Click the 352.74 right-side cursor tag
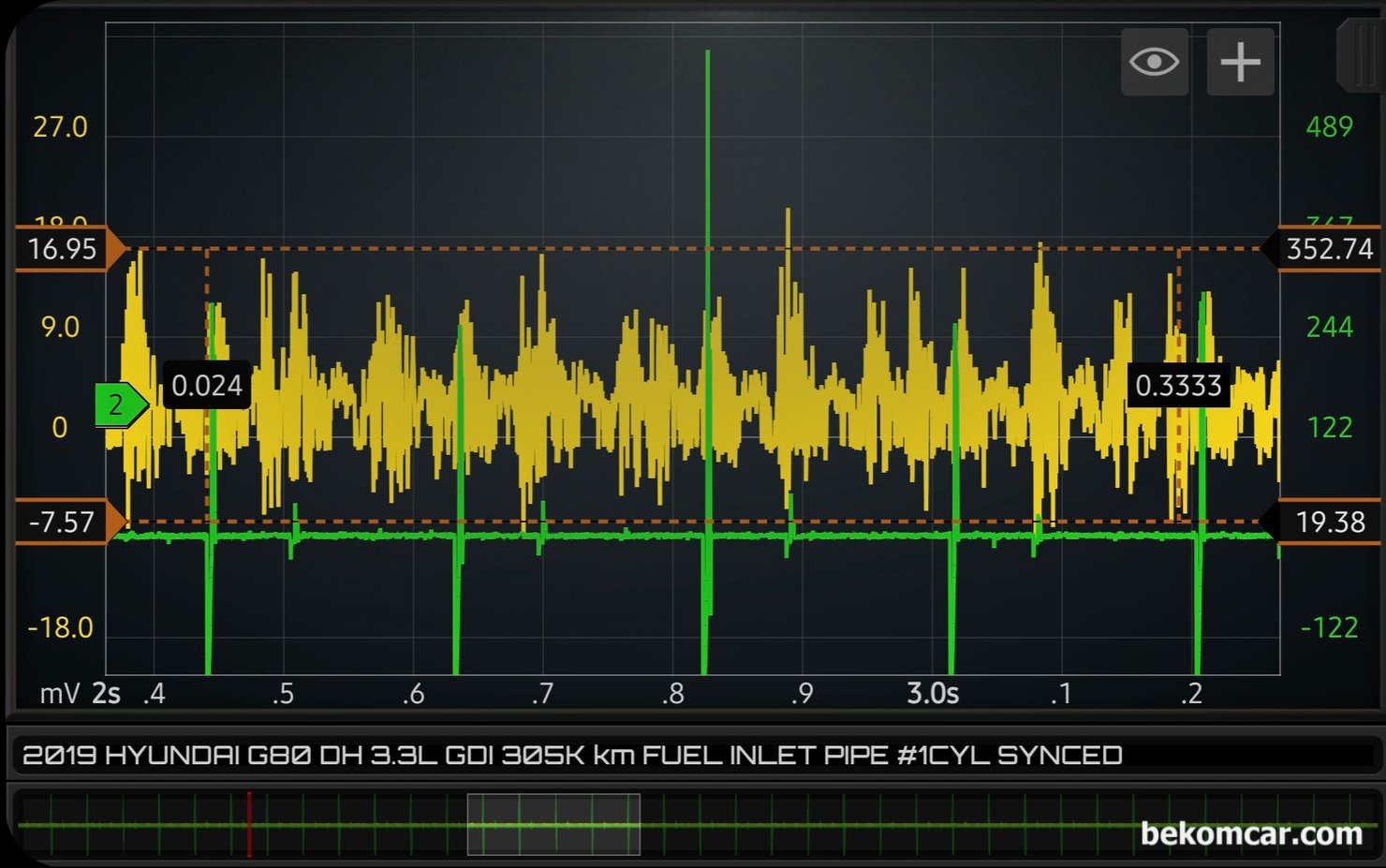Image resolution: width=1386 pixels, height=868 pixels. (x=1328, y=249)
